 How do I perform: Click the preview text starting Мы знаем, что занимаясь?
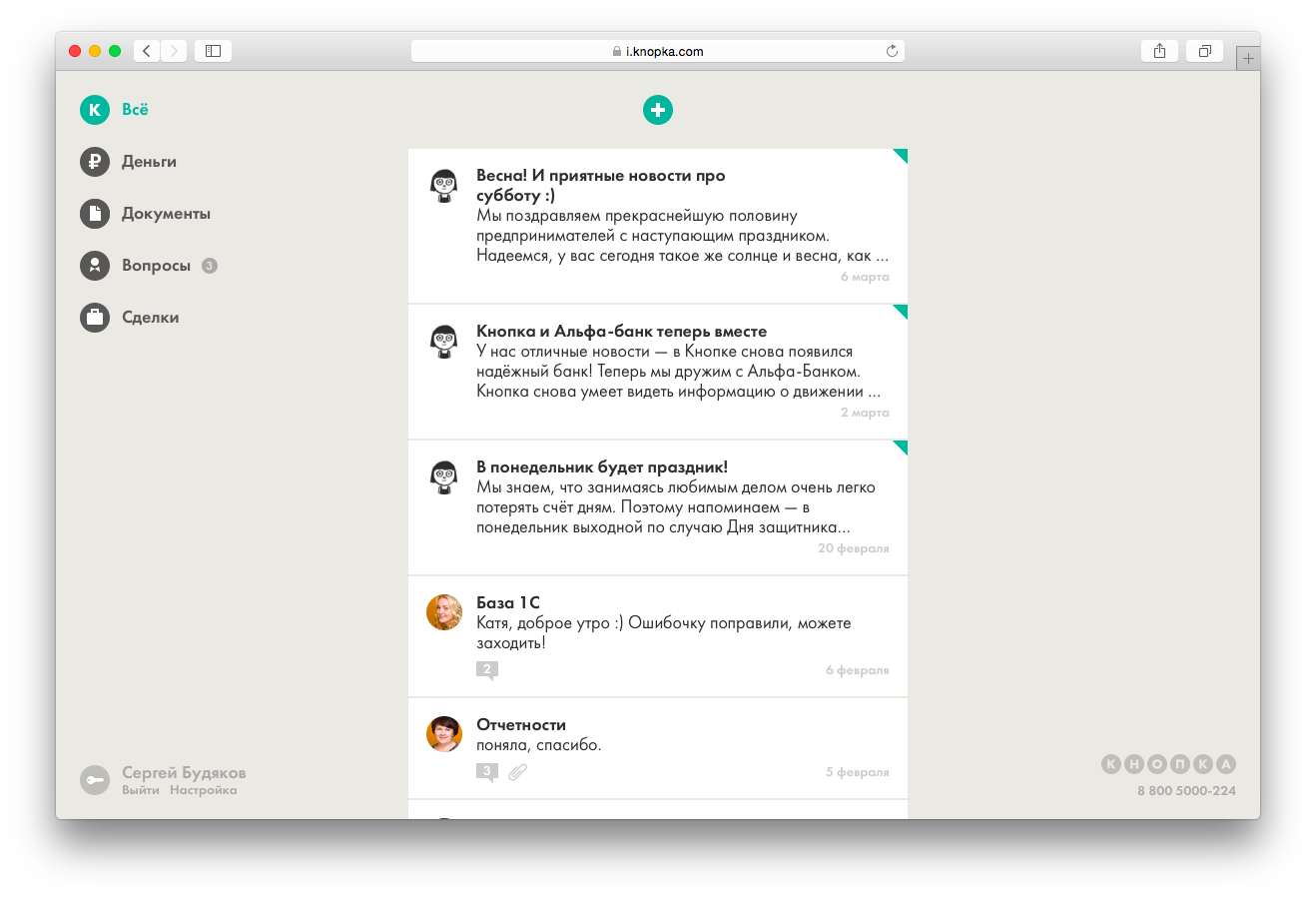[676, 507]
